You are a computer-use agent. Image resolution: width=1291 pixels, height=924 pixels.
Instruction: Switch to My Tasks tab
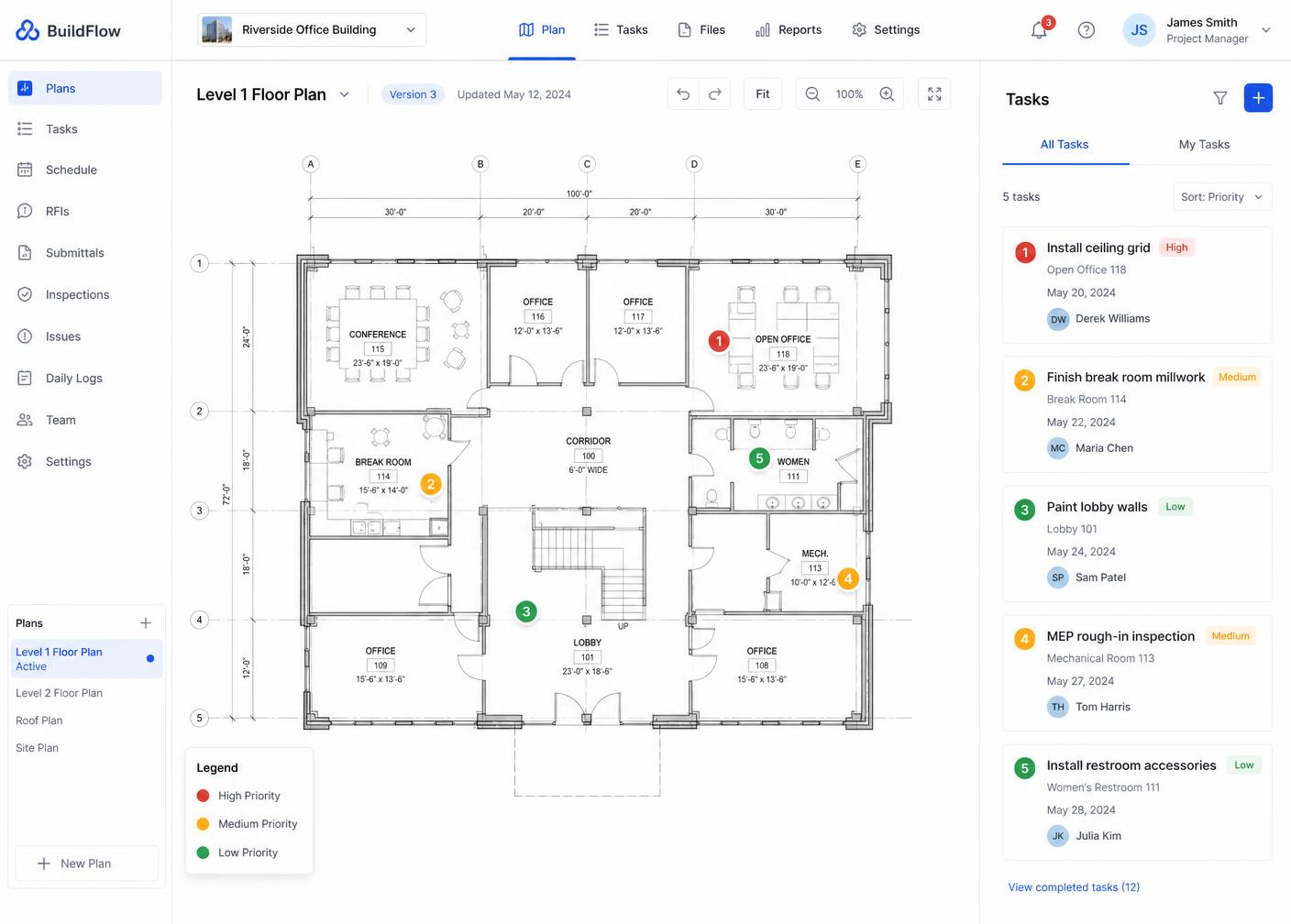click(x=1204, y=145)
